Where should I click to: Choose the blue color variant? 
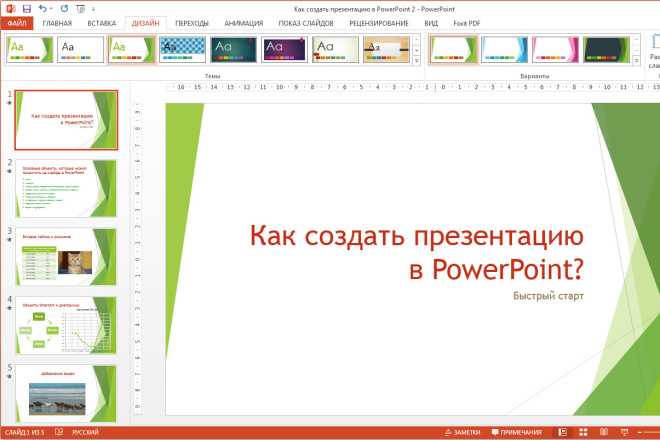pyautogui.click(x=504, y=49)
